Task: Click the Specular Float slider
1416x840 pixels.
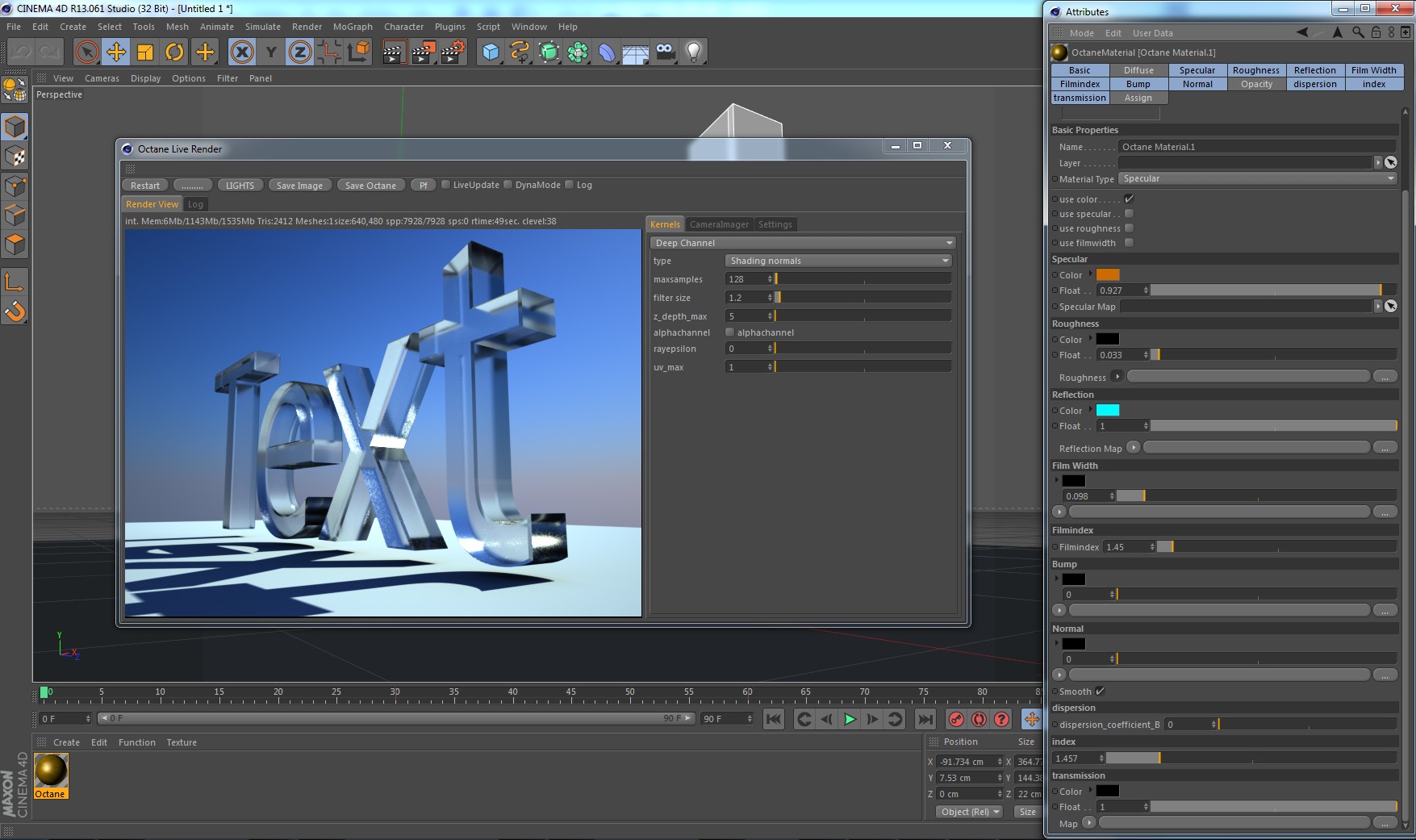Action: point(1273,290)
